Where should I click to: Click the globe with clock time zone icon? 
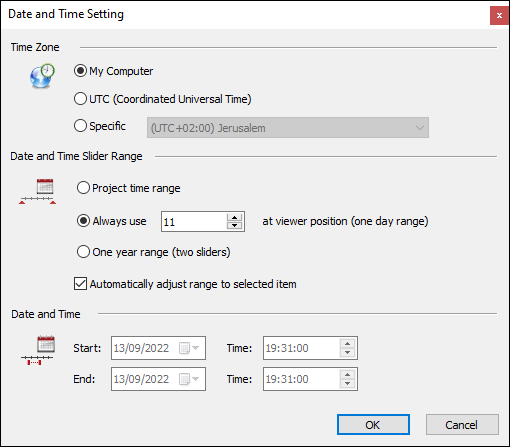[x=42, y=76]
